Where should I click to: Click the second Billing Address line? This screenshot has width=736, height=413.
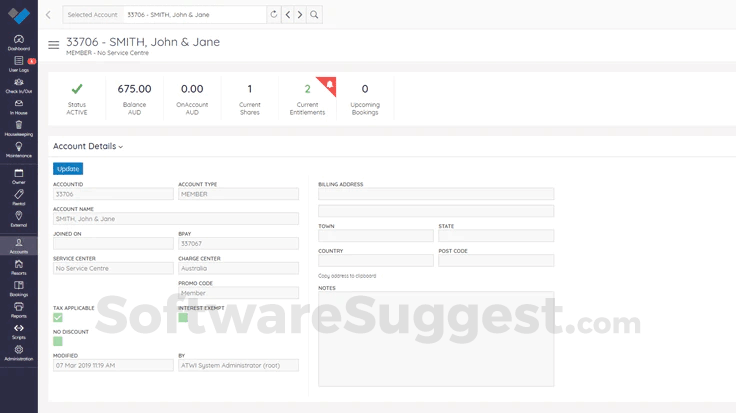pos(436,211)
